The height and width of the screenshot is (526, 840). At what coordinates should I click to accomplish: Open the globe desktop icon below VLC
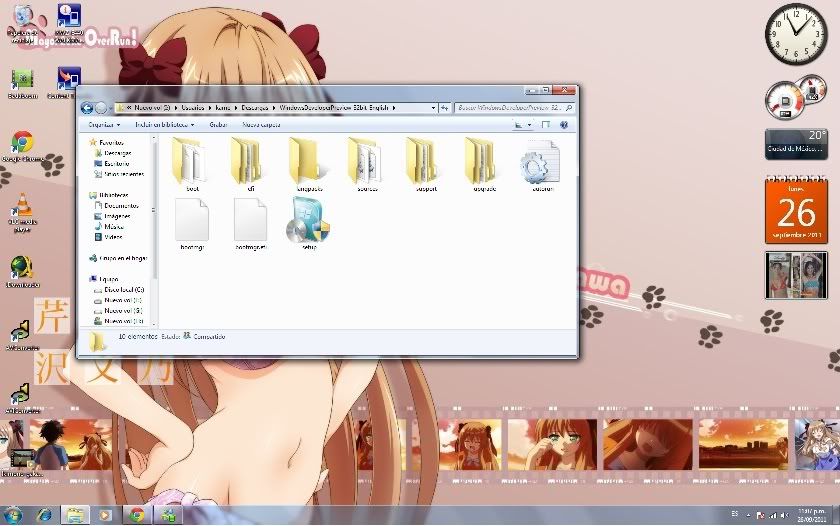pos(22,270)
